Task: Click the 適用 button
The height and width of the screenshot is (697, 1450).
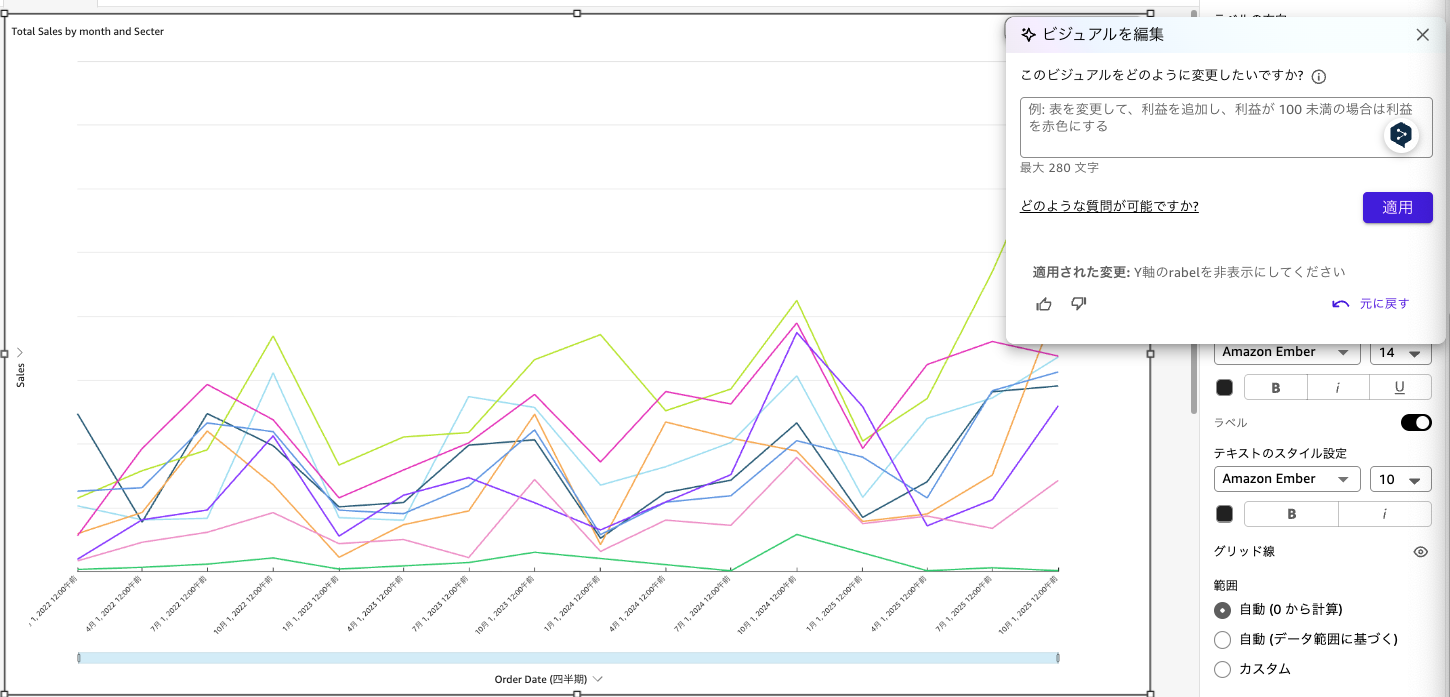Action: click(x=1397, y=208)
